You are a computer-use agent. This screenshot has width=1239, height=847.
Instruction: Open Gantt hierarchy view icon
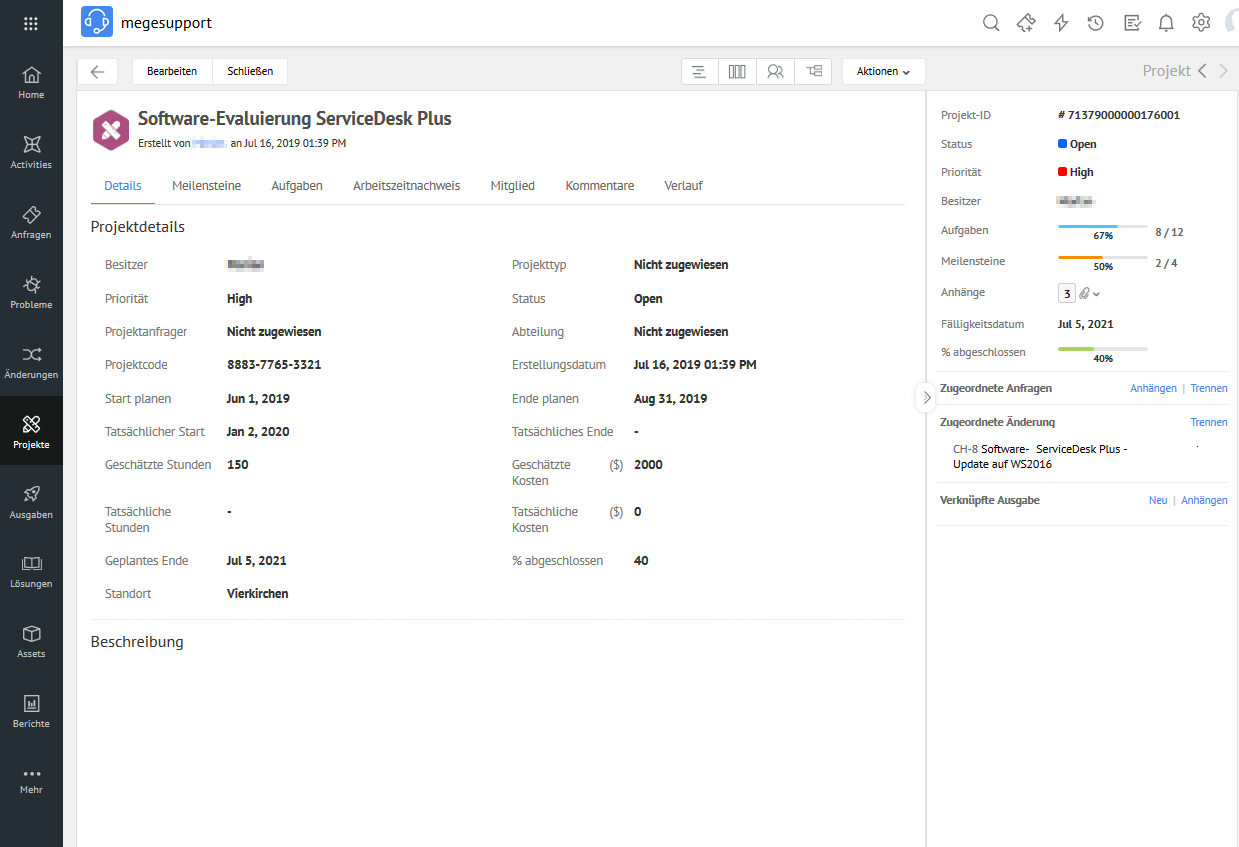tap(814, 71)
